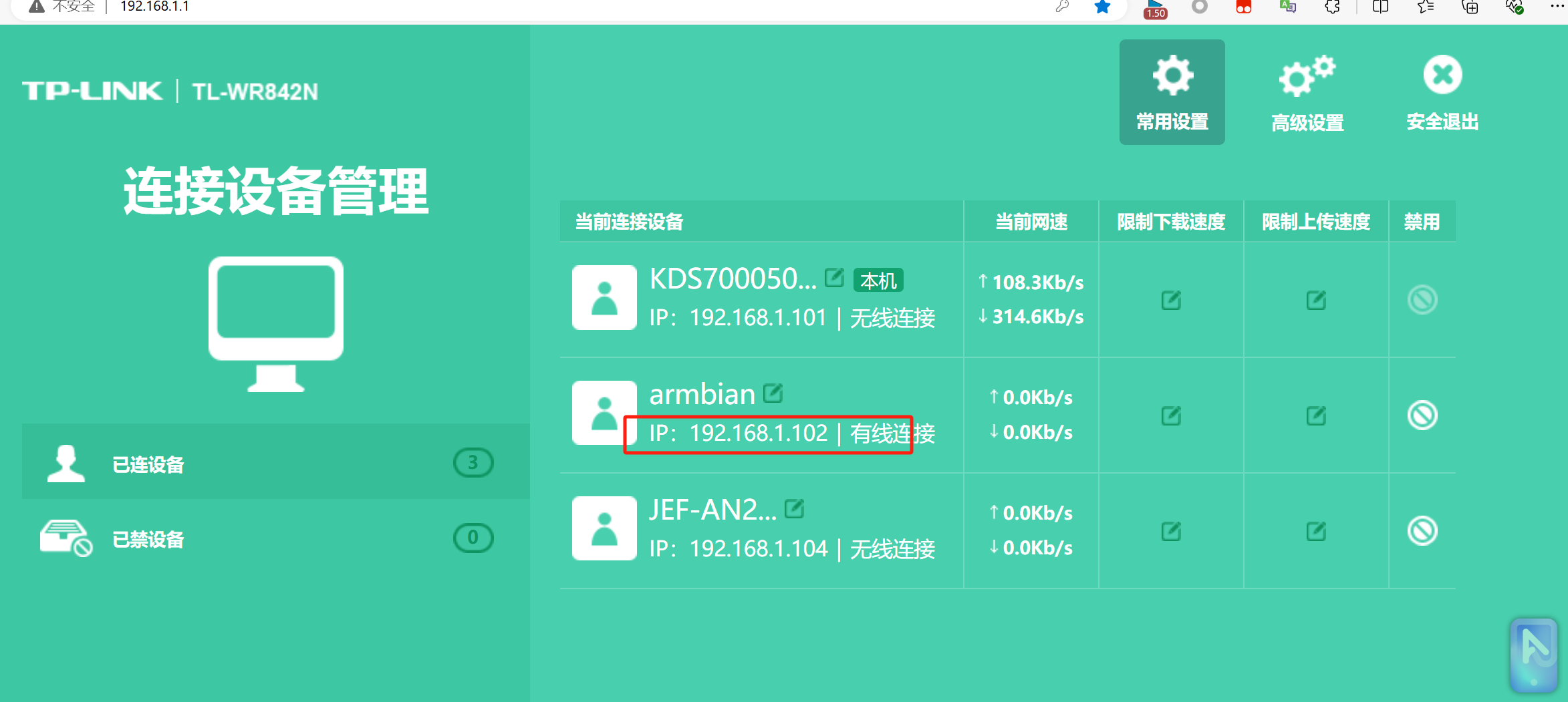The width and height of the screenshot is (1568, 702).
Task: Open the 常用设置 common settings gear
Action: tap(1172, 92)
